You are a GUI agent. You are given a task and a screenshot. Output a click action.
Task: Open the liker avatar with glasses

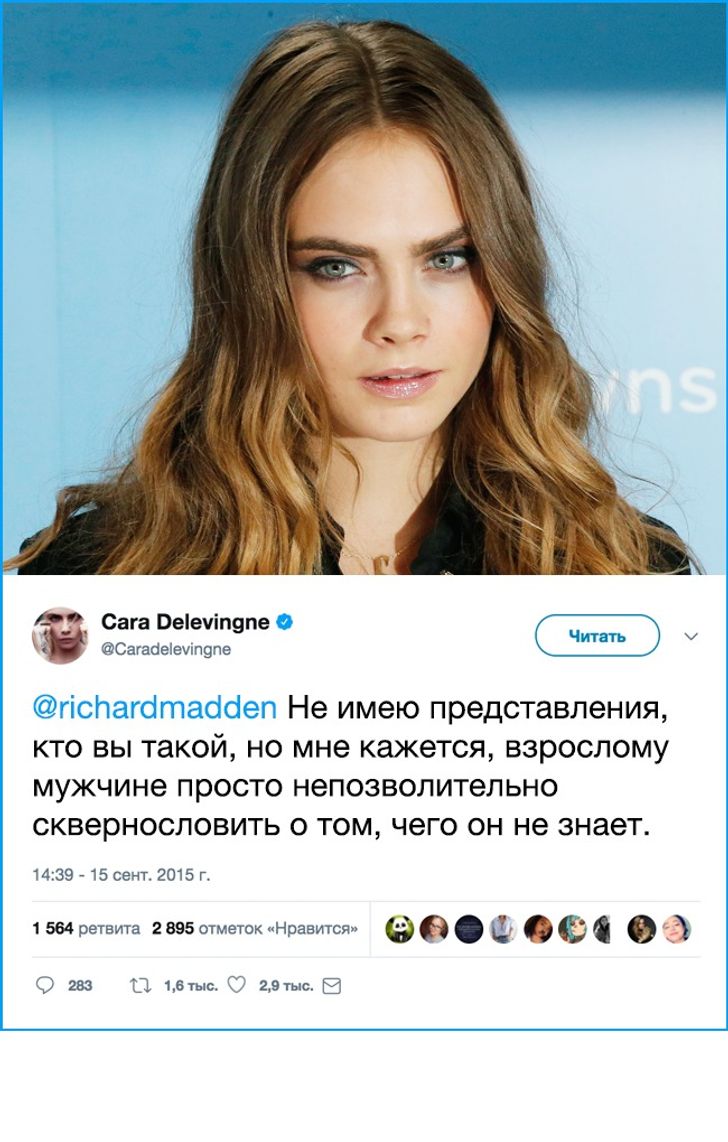(434, 929)
